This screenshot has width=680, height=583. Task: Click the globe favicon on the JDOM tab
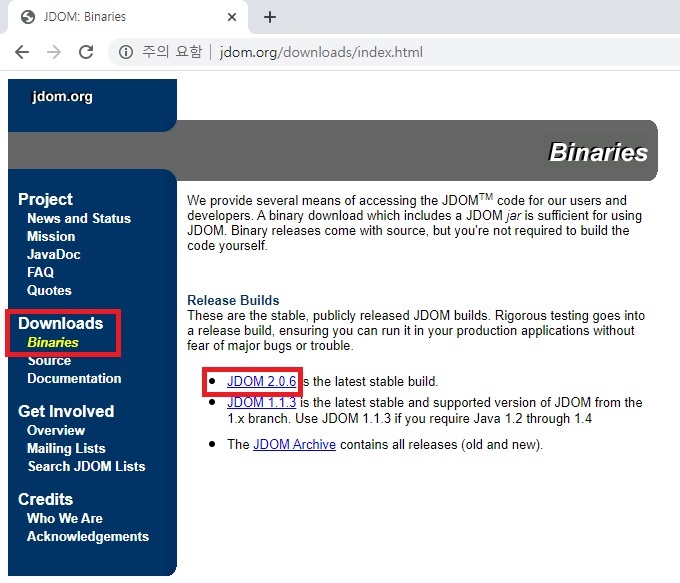tap(28, 17)
